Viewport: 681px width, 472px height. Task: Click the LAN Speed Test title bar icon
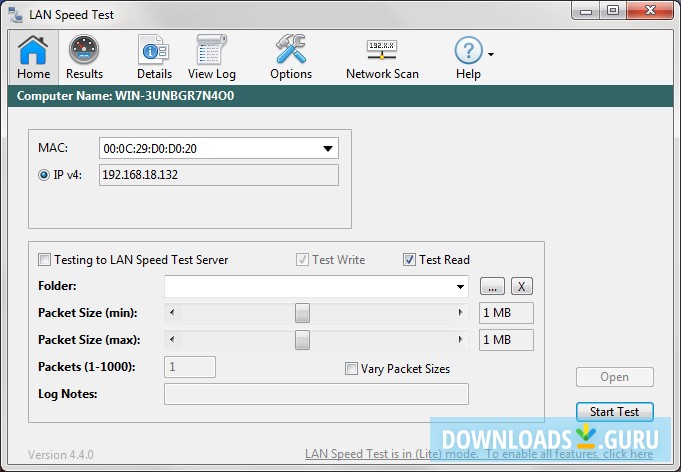click(x=16, y=15)
